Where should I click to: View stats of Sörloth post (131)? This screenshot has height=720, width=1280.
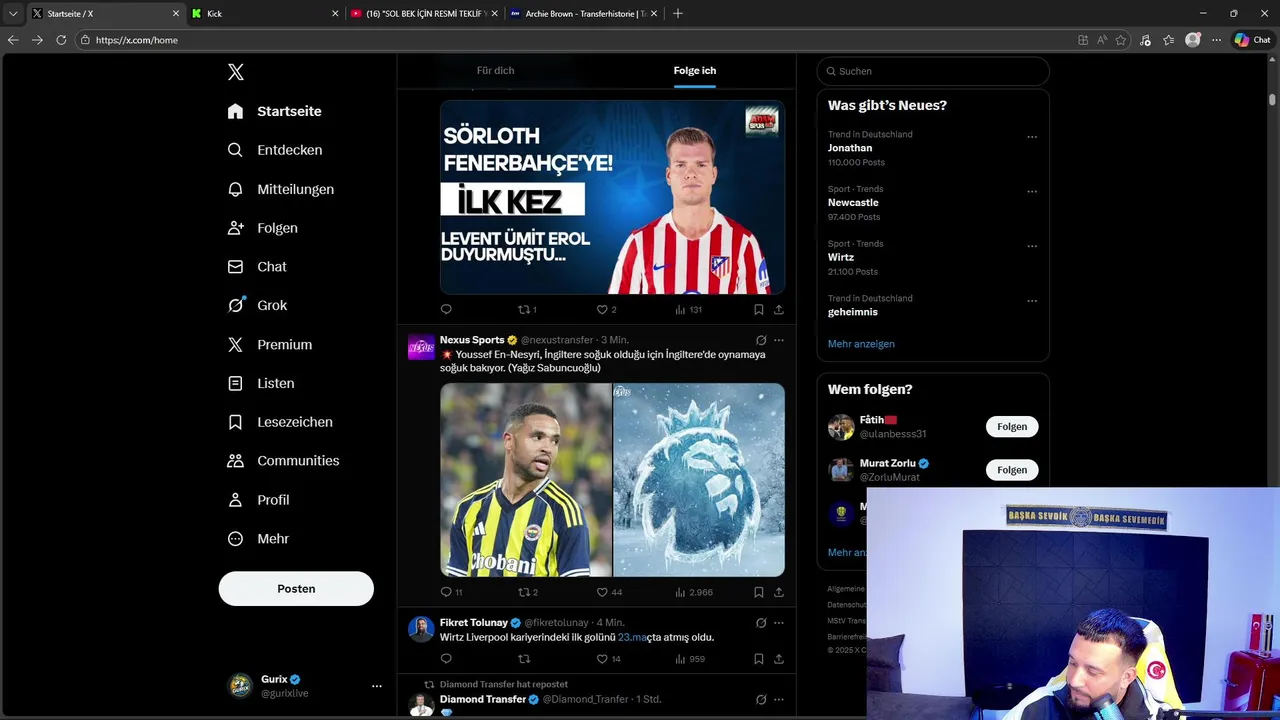tap(688, 310)
